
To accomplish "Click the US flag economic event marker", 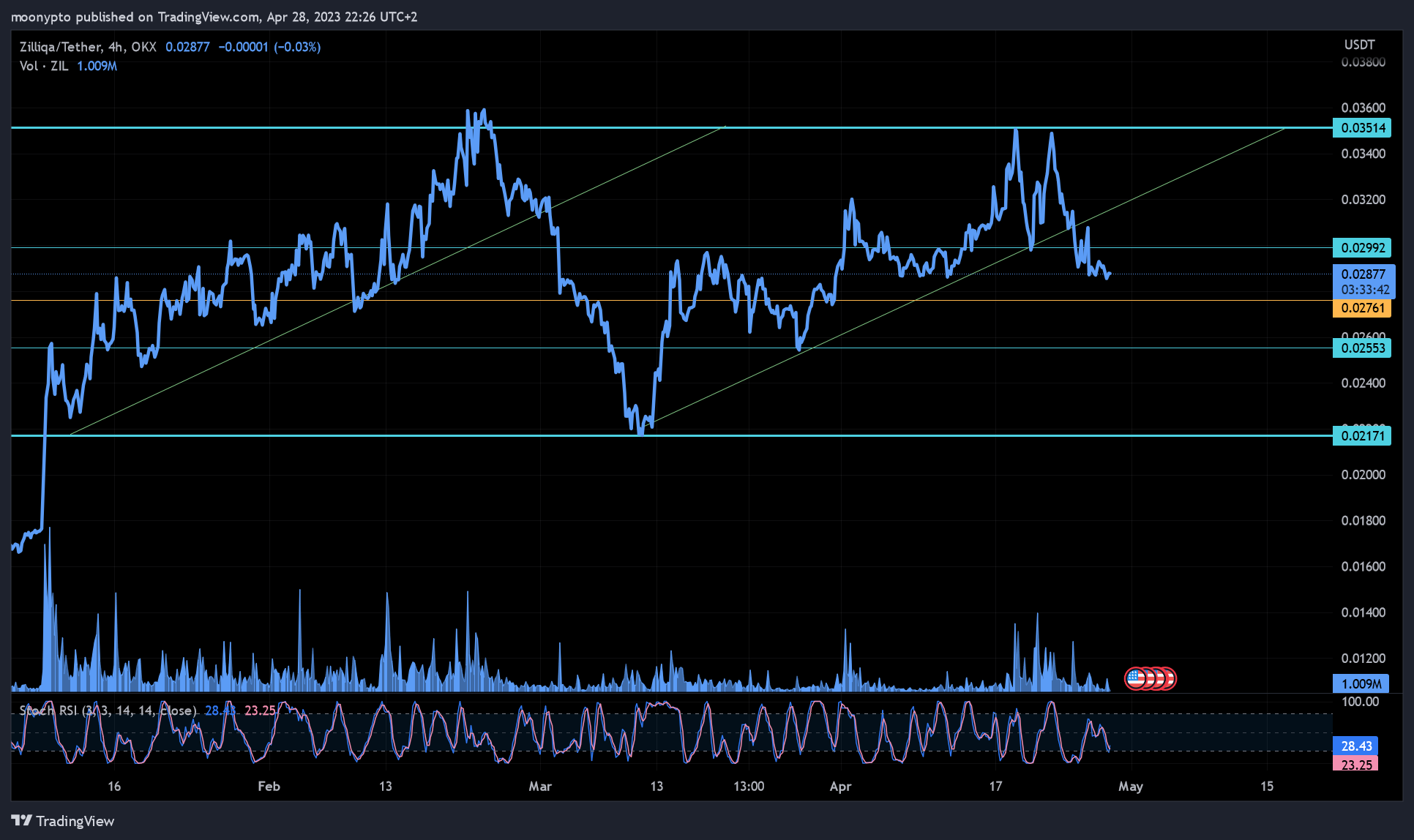I will pyautogui.click(x=1135, y=679).
